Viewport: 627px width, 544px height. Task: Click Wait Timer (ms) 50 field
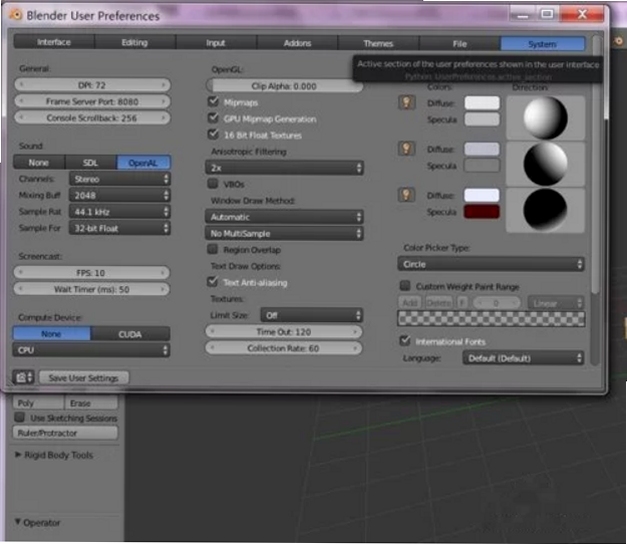(x=91, y=289)
